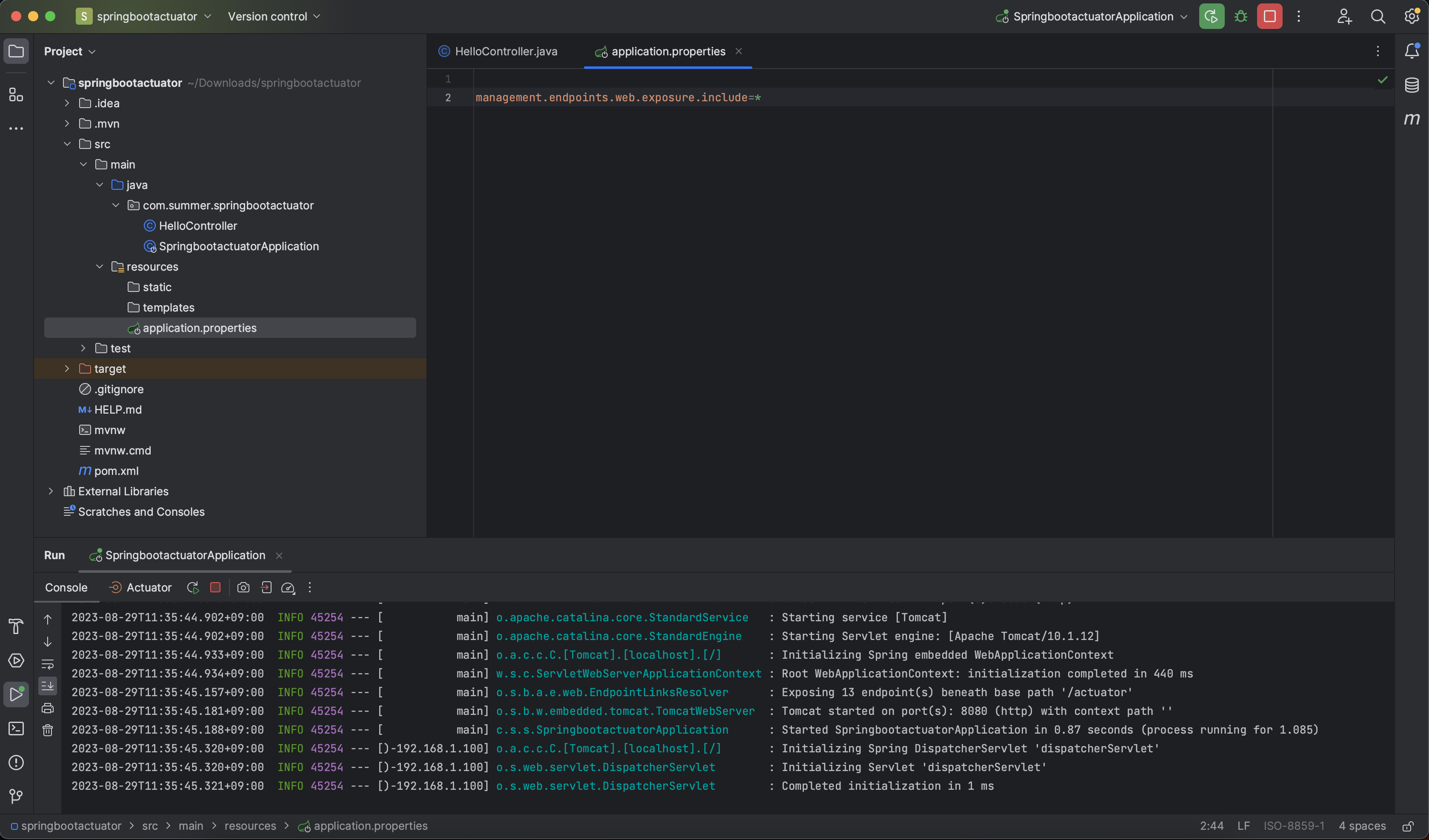Viewport: 1429px width, 840px height.
Task: Click the resources breadcrumb in navigation bar
Action: 250,826
